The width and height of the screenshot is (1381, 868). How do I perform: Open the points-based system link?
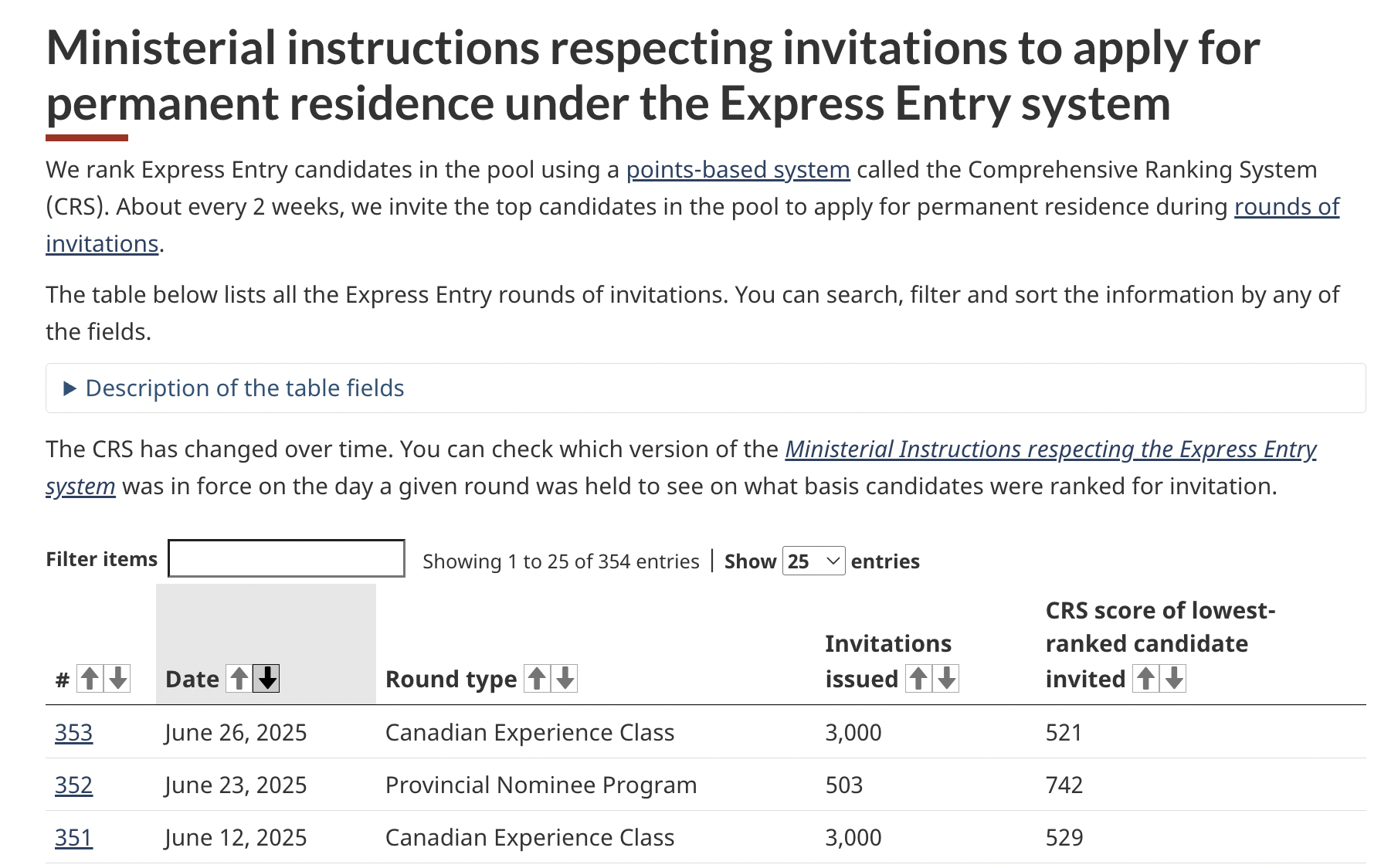tap(738, 170)
